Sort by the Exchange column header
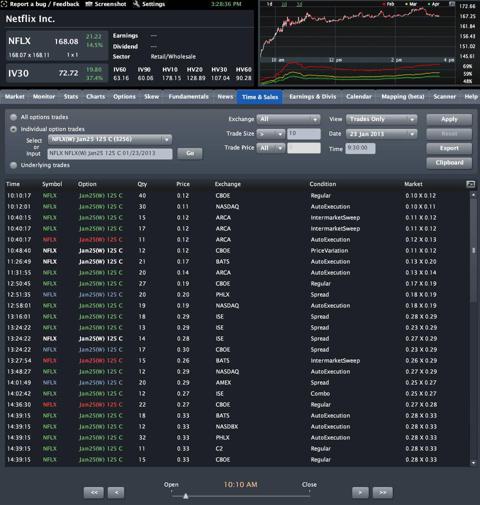Image resolution: width=480 pixels, height=505 pixels. 228,184
